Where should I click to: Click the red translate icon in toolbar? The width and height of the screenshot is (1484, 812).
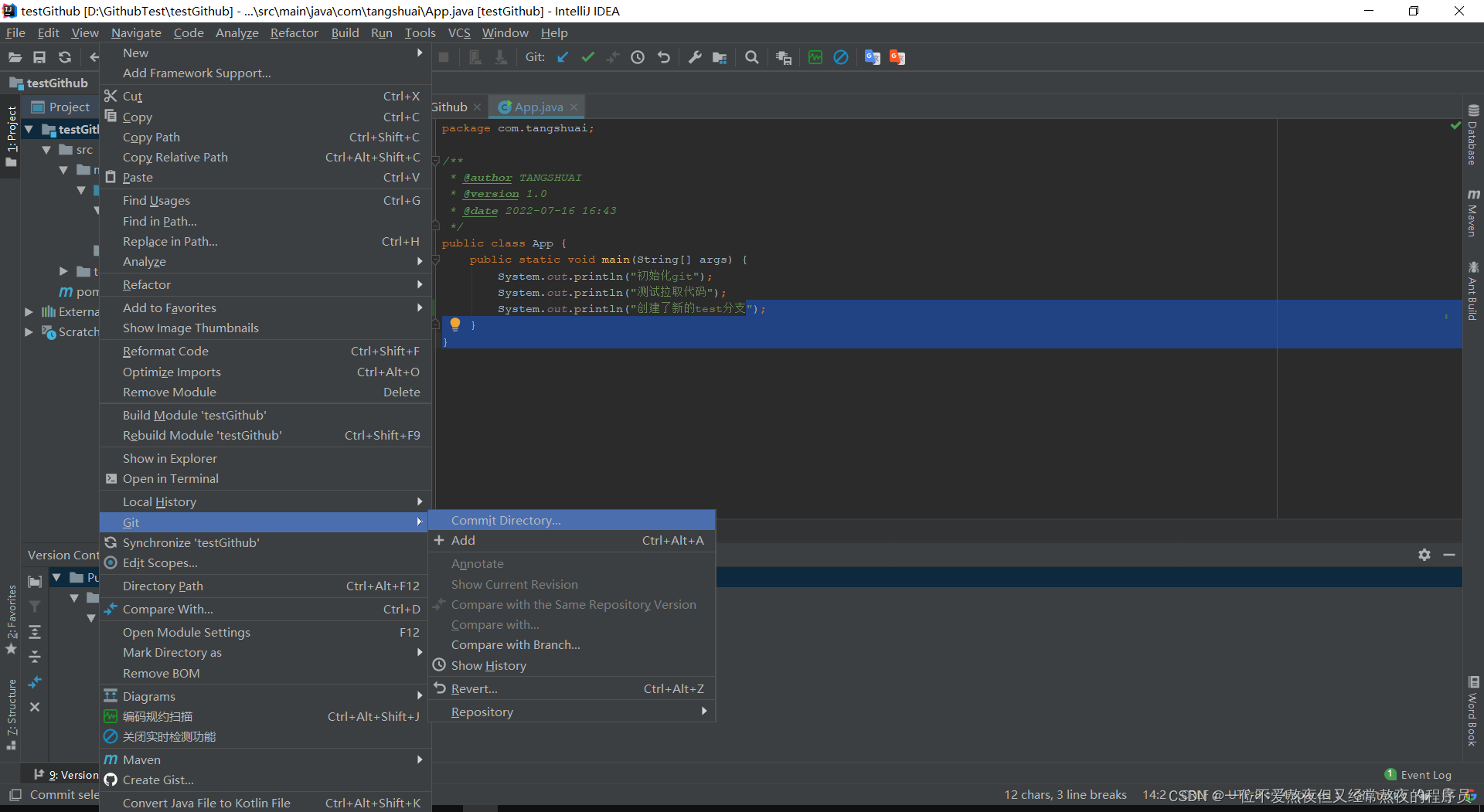897,57
